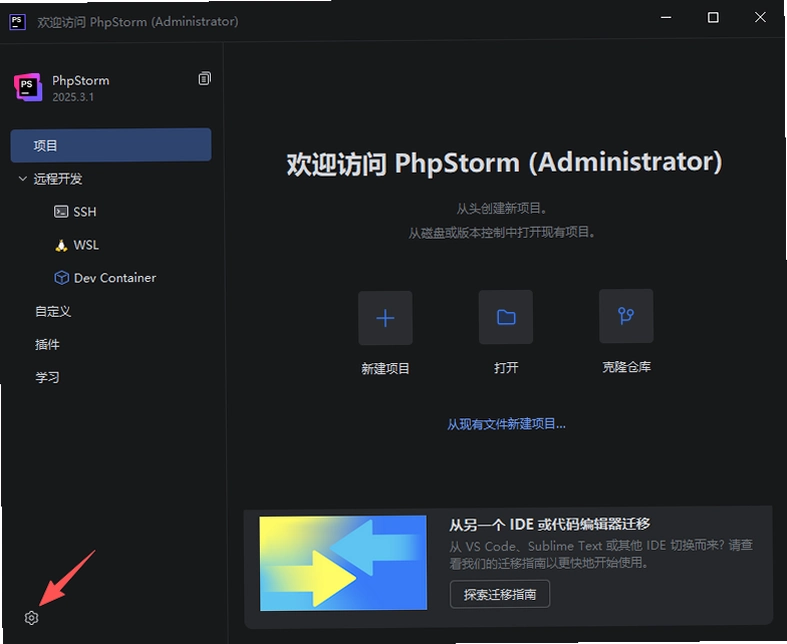The image size is (787, 644).
Task: Click the 打开 label under folder icon
Action: coord(505,367)
